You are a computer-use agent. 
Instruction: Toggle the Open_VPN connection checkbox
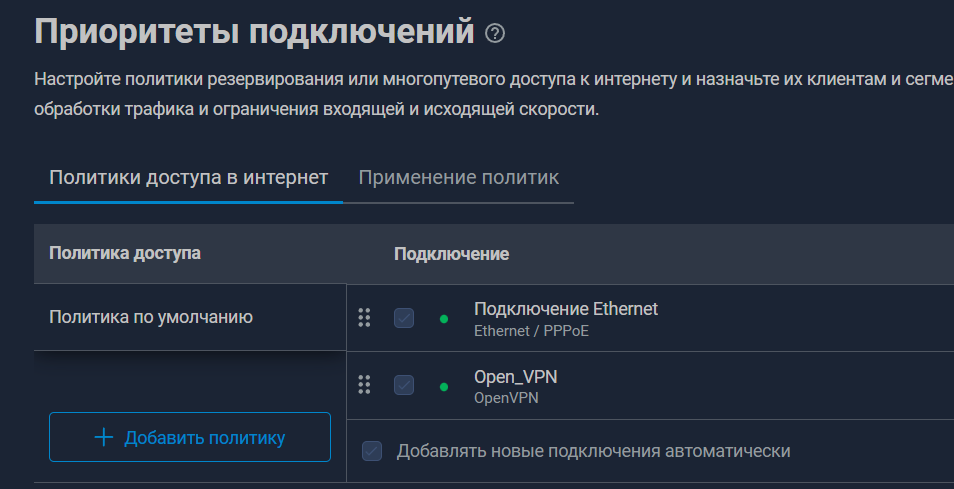pyautogui.click(x=404, y=385)
